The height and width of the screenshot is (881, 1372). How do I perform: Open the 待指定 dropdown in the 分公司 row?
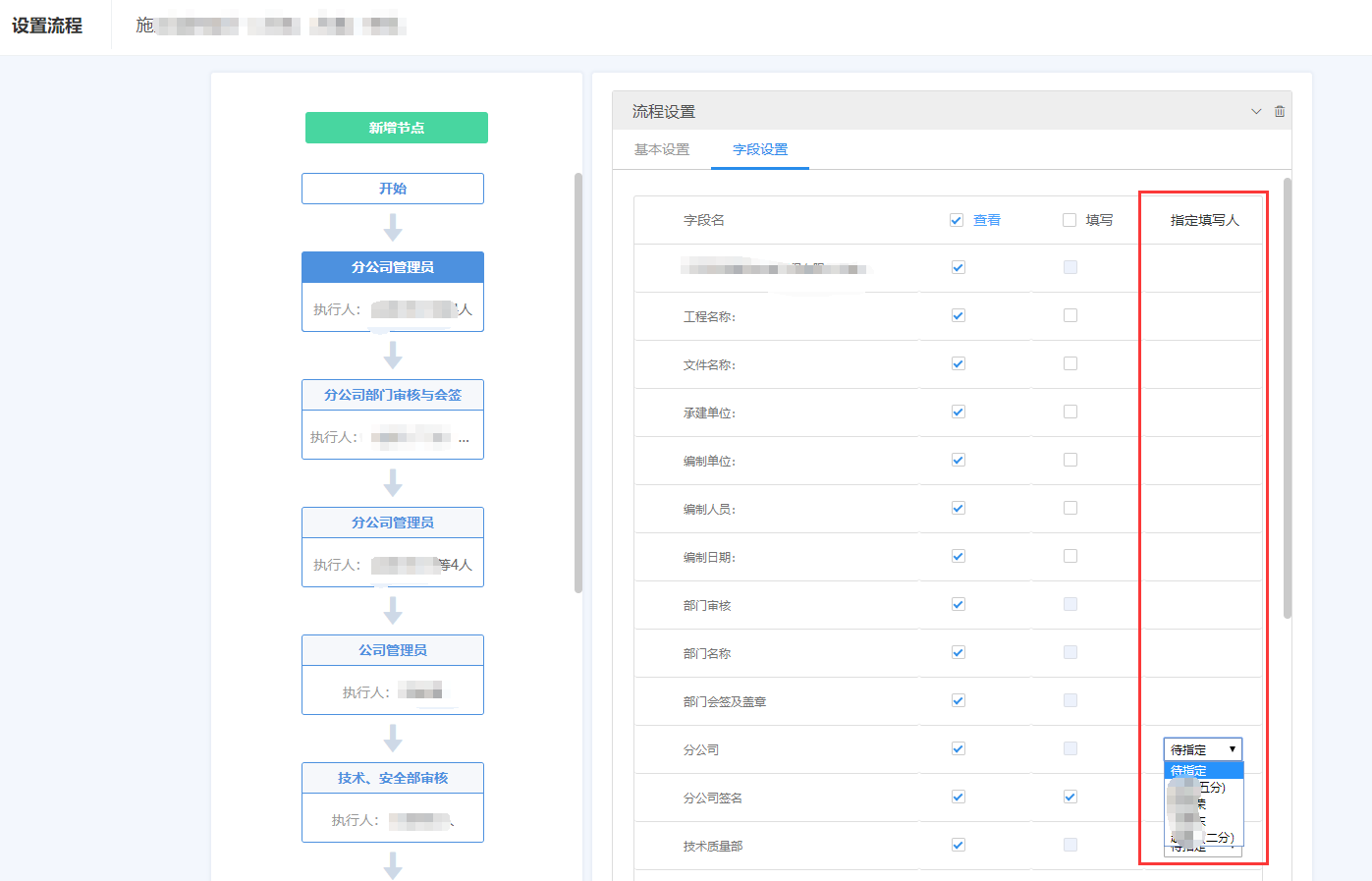pyautogui.click(x=1202, y=748)
